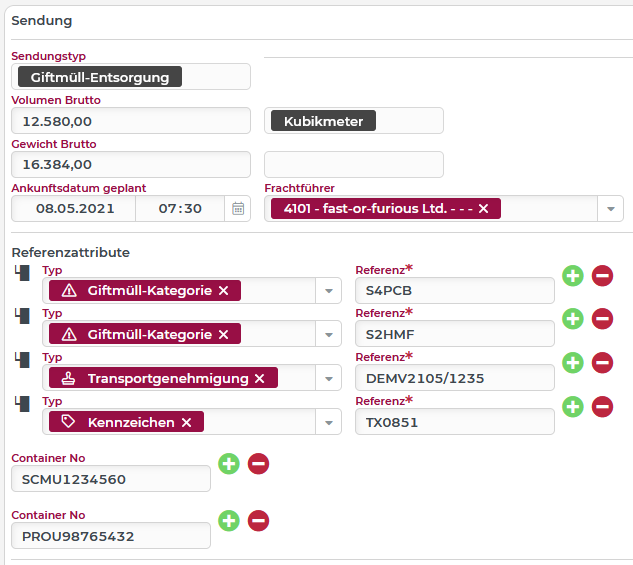Image resolution: width=633 pixels, height=565 pixels.
Task: Add container after SCMU1234560
Action: point(229,463)
